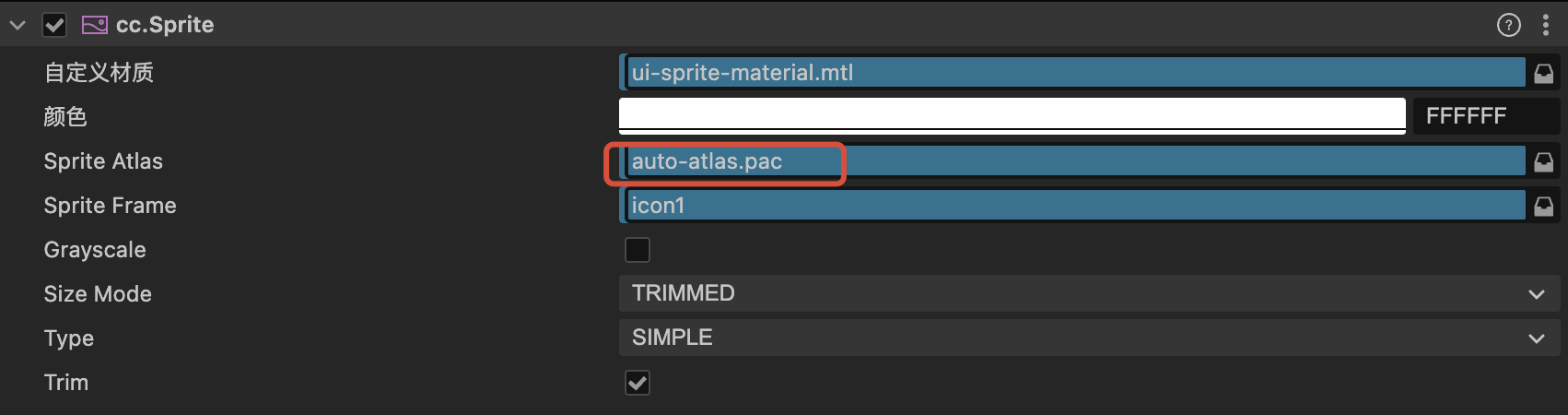This screenshot has height=415, width=1568.
Task: Click the cc.Sprite component title
Action: 165,25
